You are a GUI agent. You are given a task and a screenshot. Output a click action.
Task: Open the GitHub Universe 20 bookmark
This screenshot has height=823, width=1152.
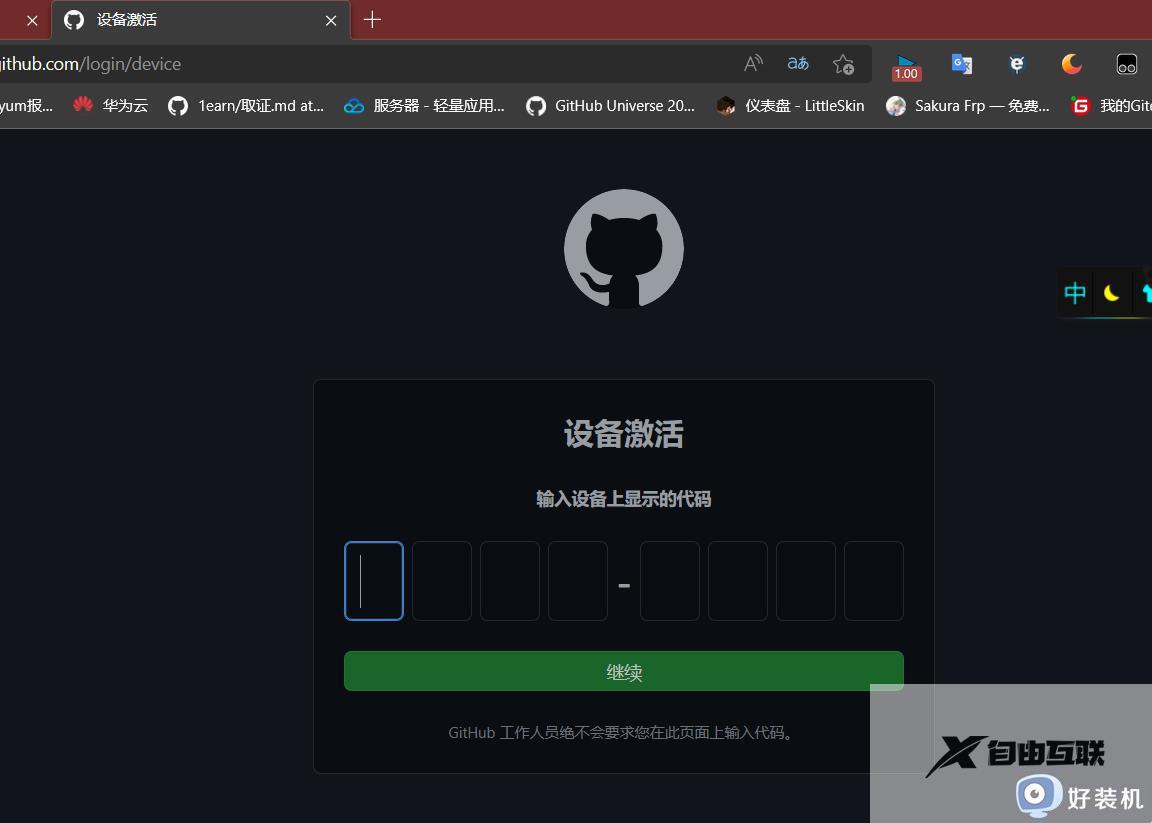pos(610,105)
